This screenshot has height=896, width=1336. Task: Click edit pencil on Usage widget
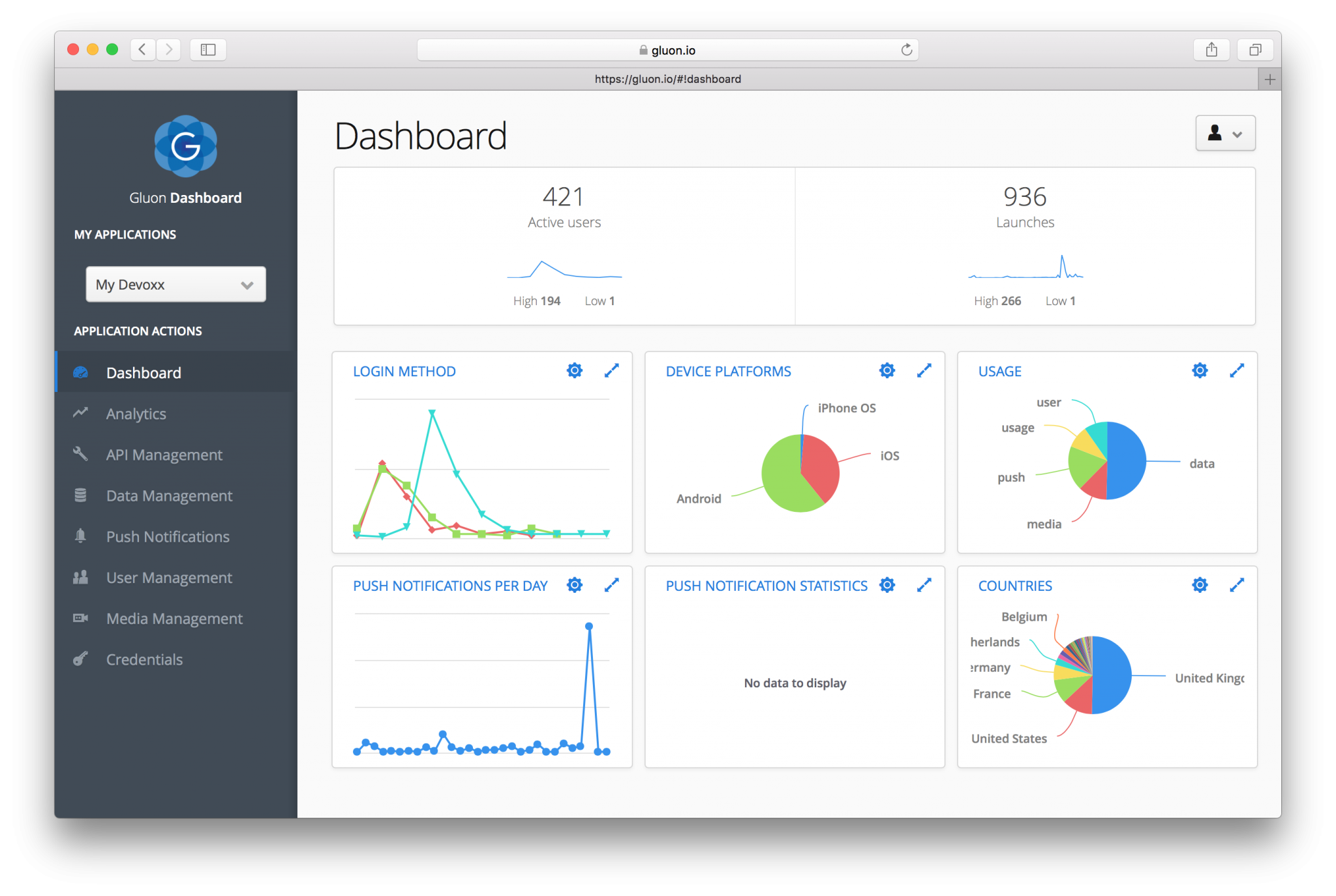[1237, 370]
